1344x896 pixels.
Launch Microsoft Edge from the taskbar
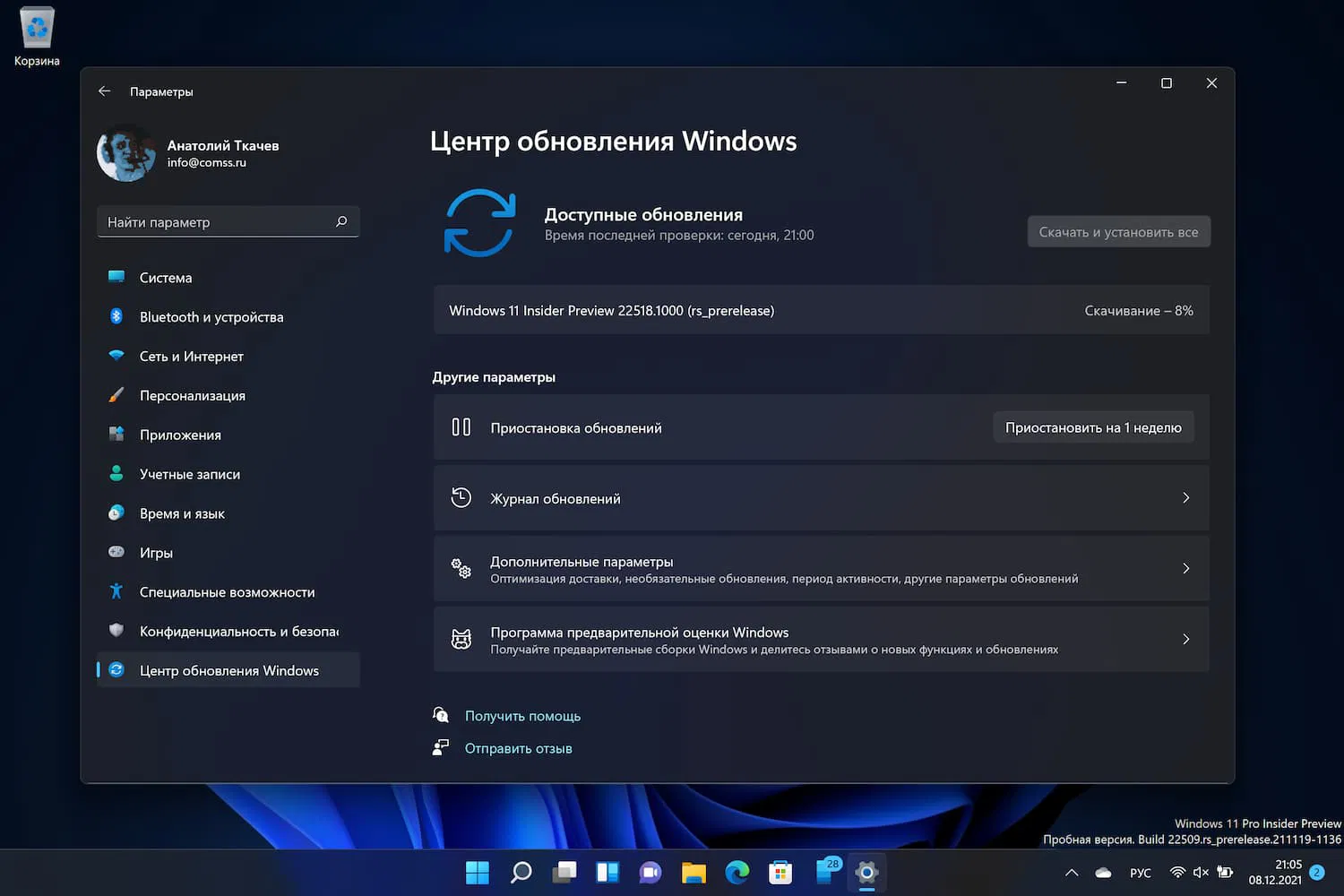coord(737,871)
